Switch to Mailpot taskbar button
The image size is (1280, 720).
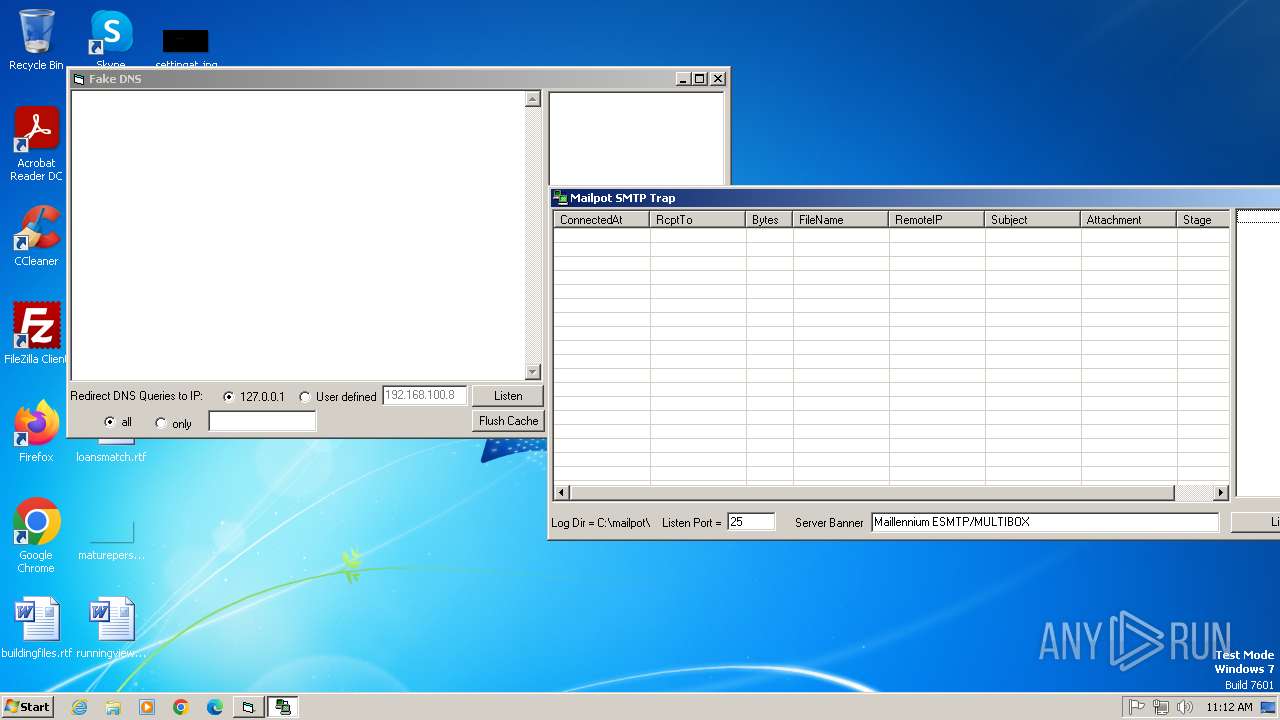283,707
